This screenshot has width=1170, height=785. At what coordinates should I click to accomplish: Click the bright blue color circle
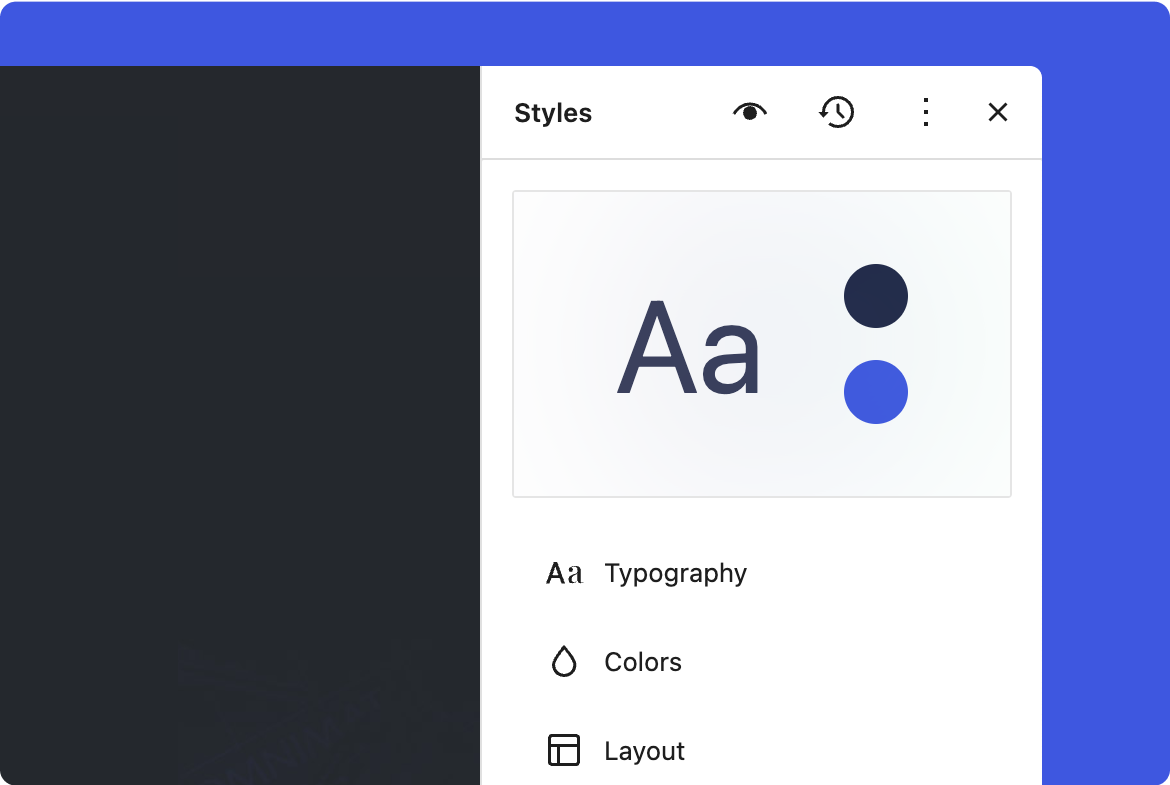tap(876, 392)
